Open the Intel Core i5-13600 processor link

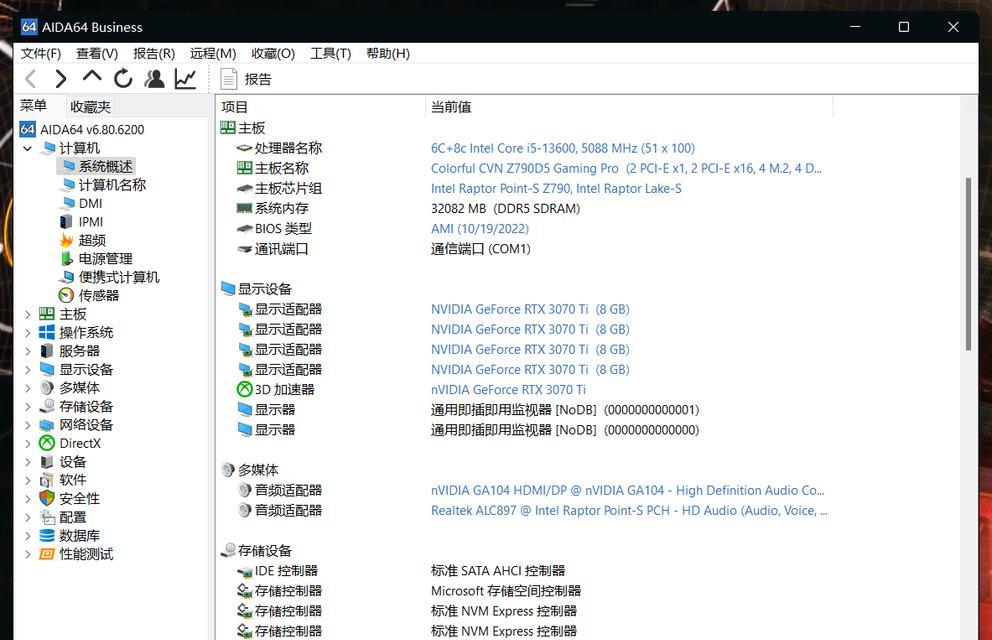tap(562, 148)
